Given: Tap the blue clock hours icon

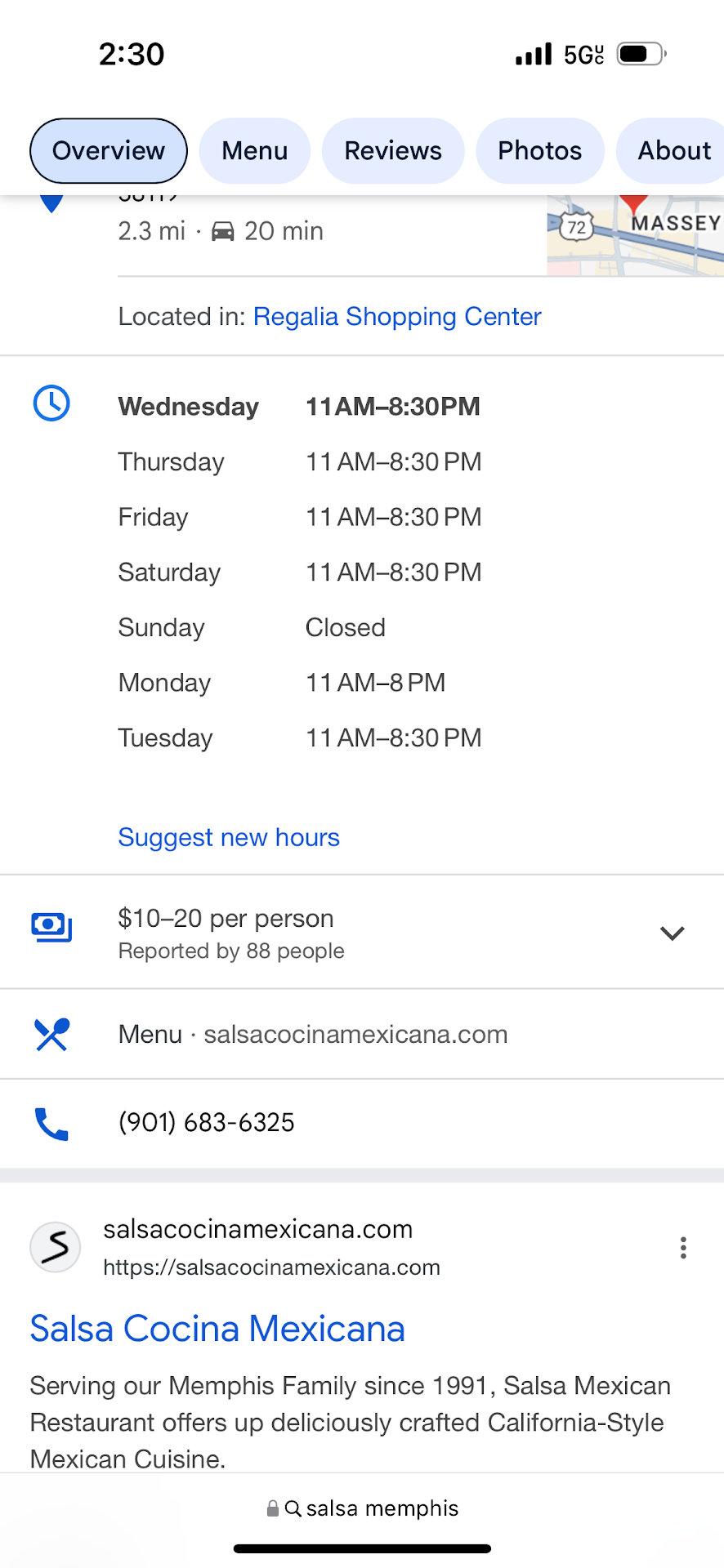Looking at the screenshot, I should tap(51, 403).
